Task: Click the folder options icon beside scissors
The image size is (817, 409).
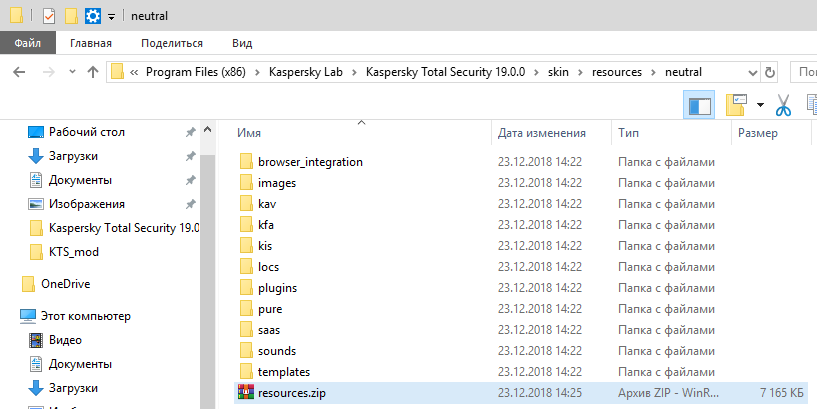Action: [737, 104]
